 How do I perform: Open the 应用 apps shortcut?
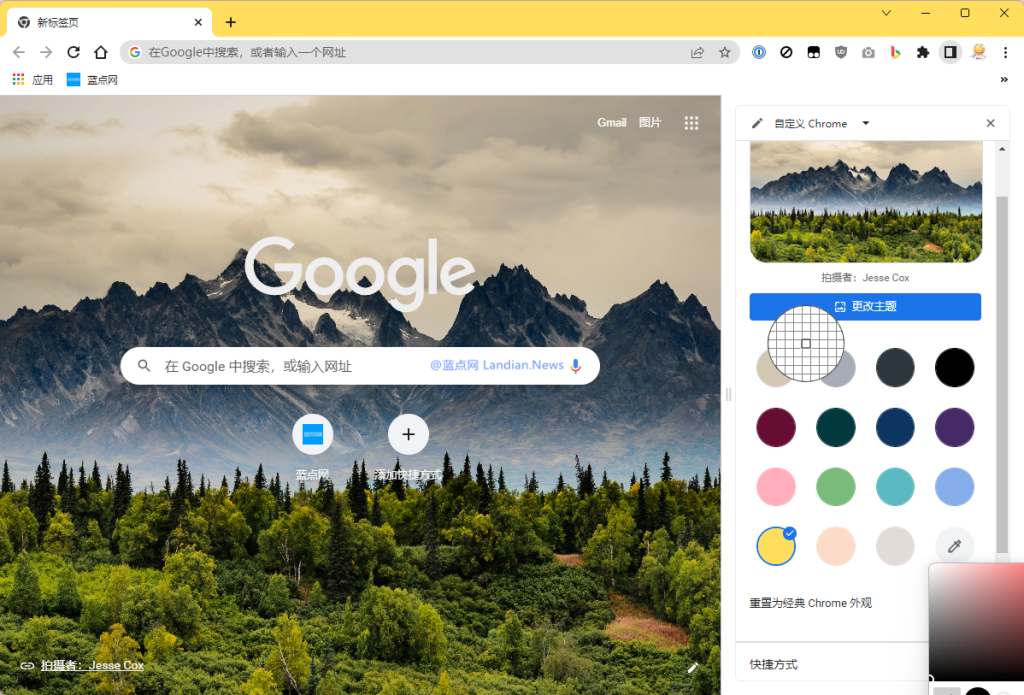point(33,80)
